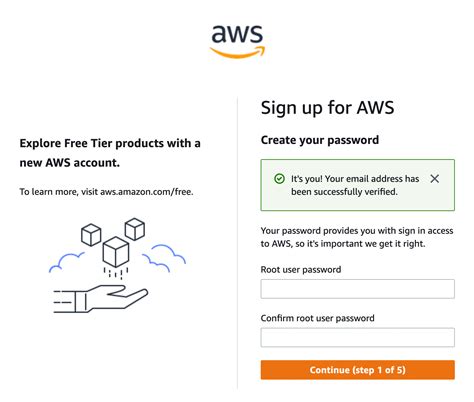Click the password importance description text
The image size is (474, 402).
[357, 237]
